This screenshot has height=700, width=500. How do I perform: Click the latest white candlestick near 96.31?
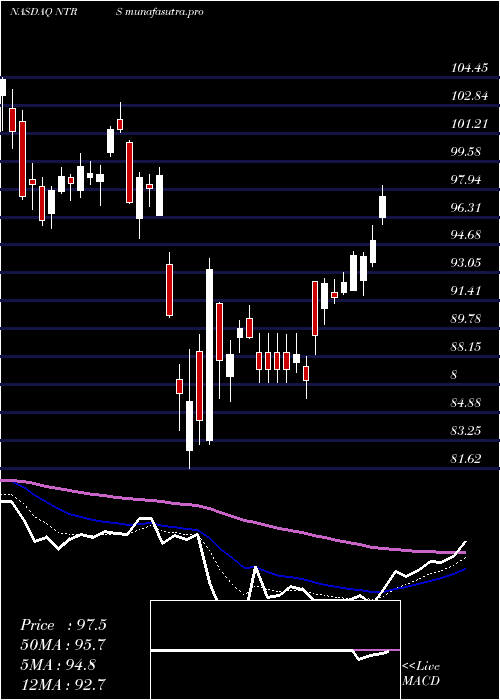click(383, 205)
